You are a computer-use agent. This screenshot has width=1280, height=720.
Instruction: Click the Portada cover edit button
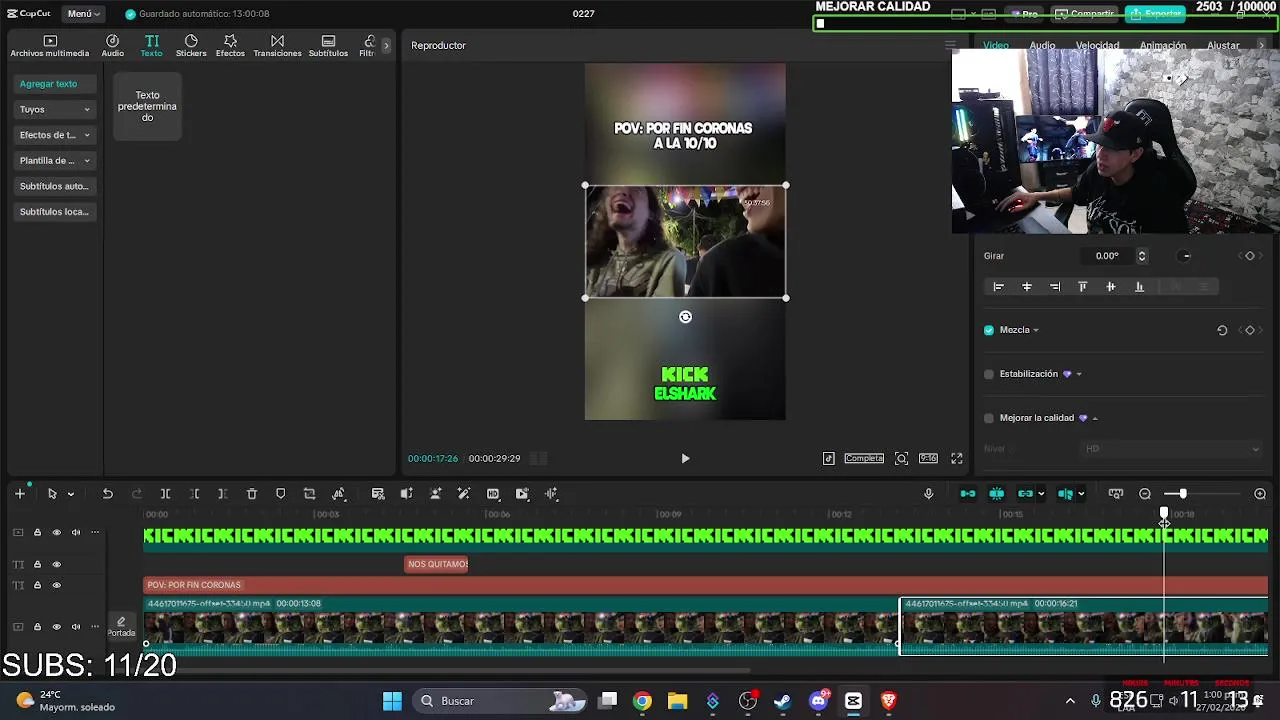[121, 627]
